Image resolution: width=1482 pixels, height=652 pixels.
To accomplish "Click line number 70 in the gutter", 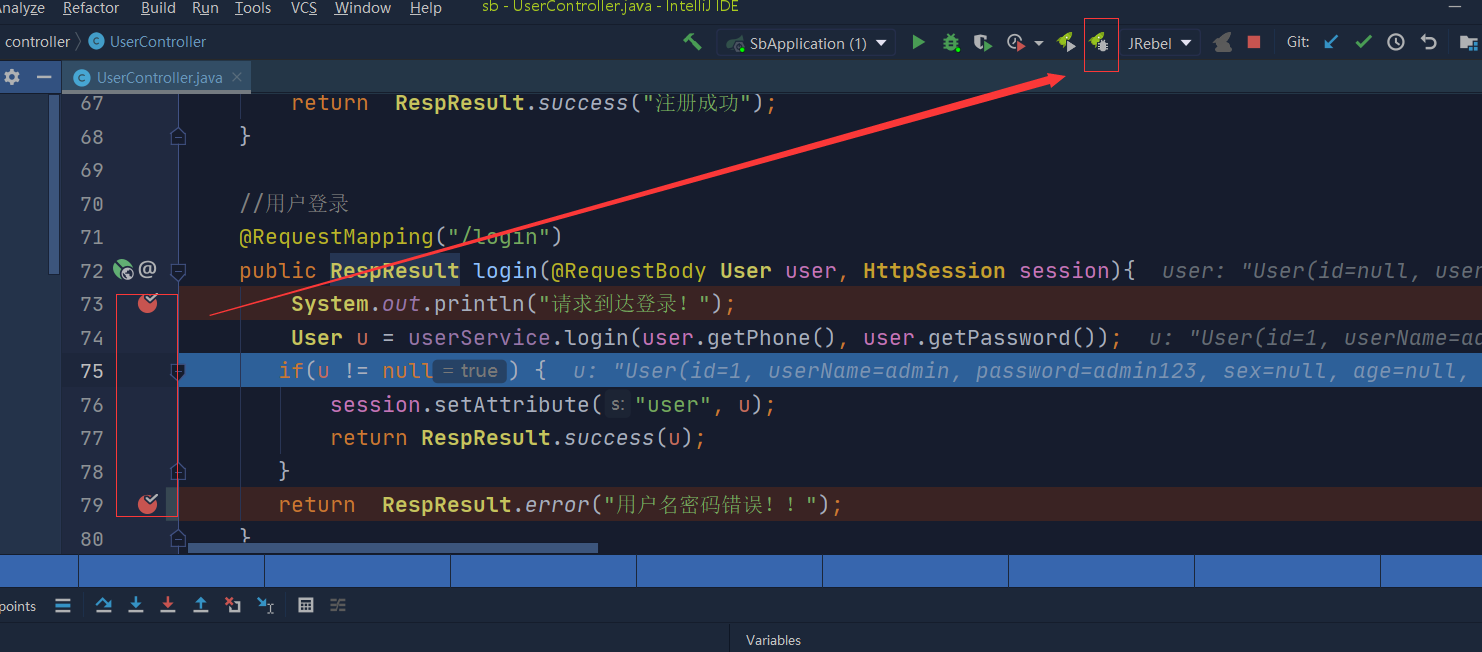I will tap(92, 204).
